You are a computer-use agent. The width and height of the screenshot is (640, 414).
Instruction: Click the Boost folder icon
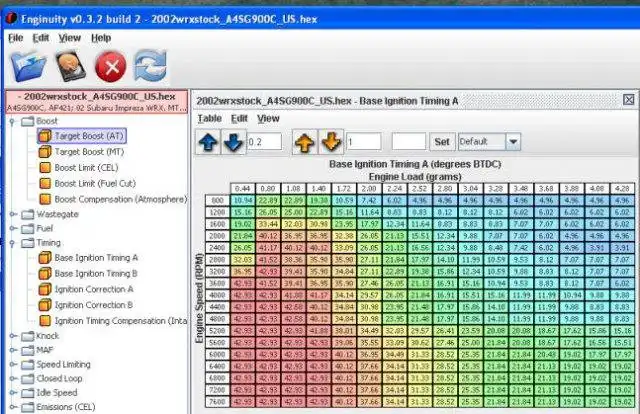28,121
